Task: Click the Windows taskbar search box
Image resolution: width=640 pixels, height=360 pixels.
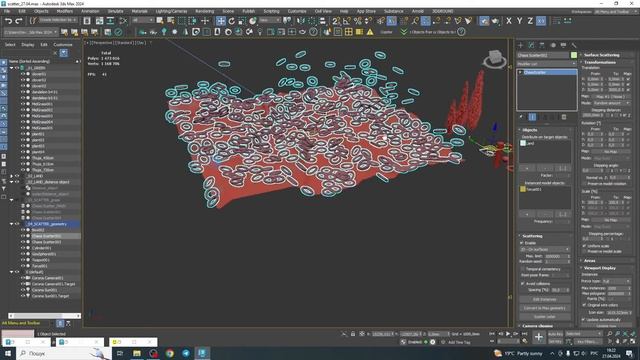Action: click(63, 353)
